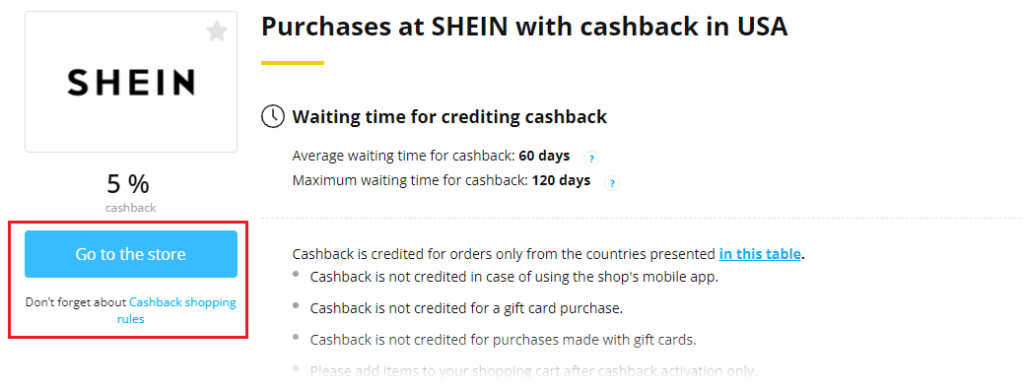Viewport: 1024px width, 390px height.
Task: Click the "Don't forget about" reminder text
Action: pyautogui.click(x=76, y=302)
